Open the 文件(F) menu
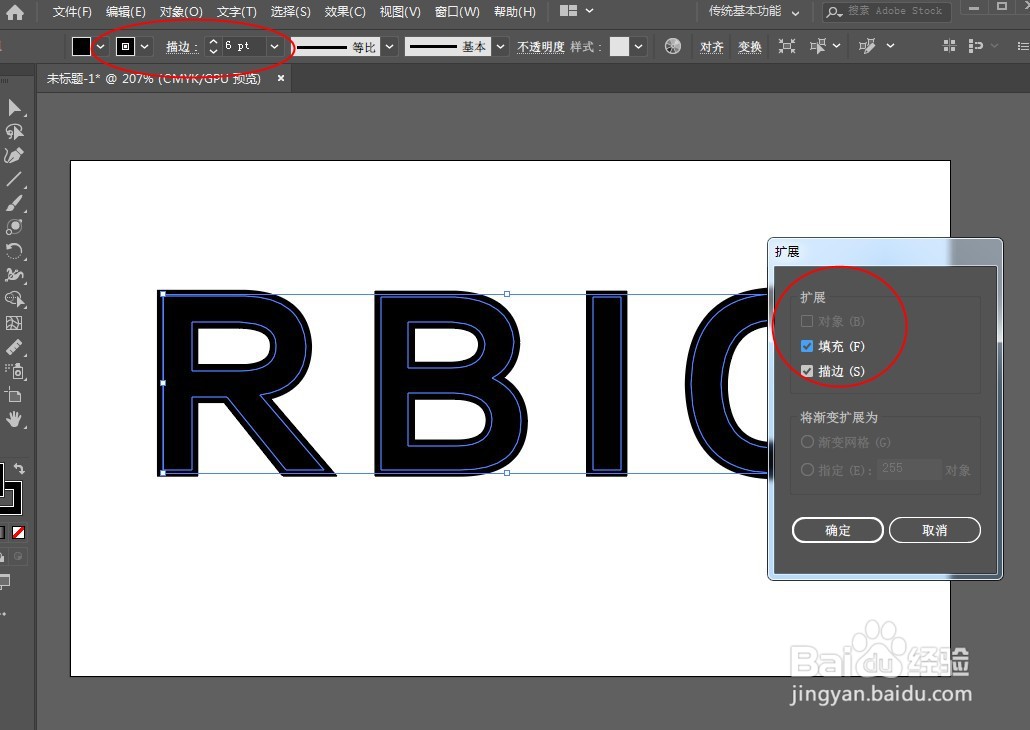Image resolution: width=1030 pixels, height=730 pixels. pos(72,12)
